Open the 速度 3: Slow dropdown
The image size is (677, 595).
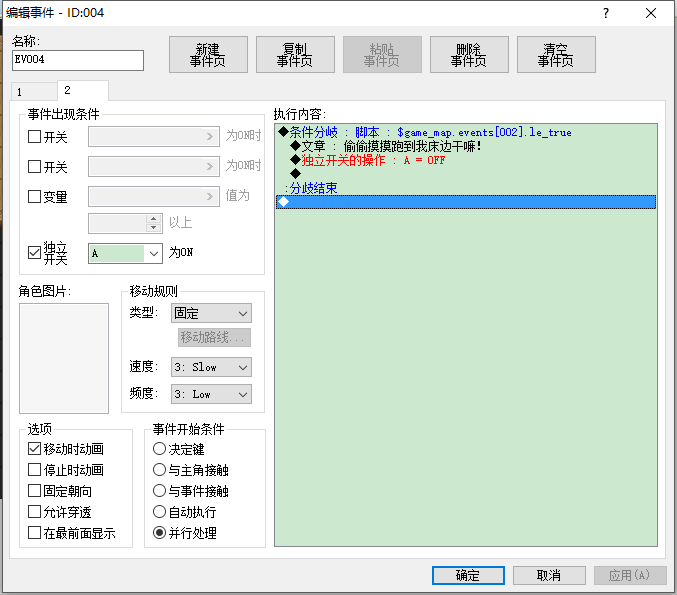pos(211,367)
